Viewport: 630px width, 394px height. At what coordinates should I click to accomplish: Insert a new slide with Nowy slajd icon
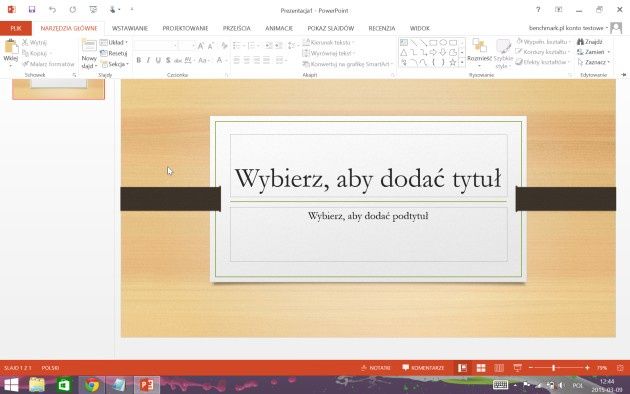[x=89, y=46]
